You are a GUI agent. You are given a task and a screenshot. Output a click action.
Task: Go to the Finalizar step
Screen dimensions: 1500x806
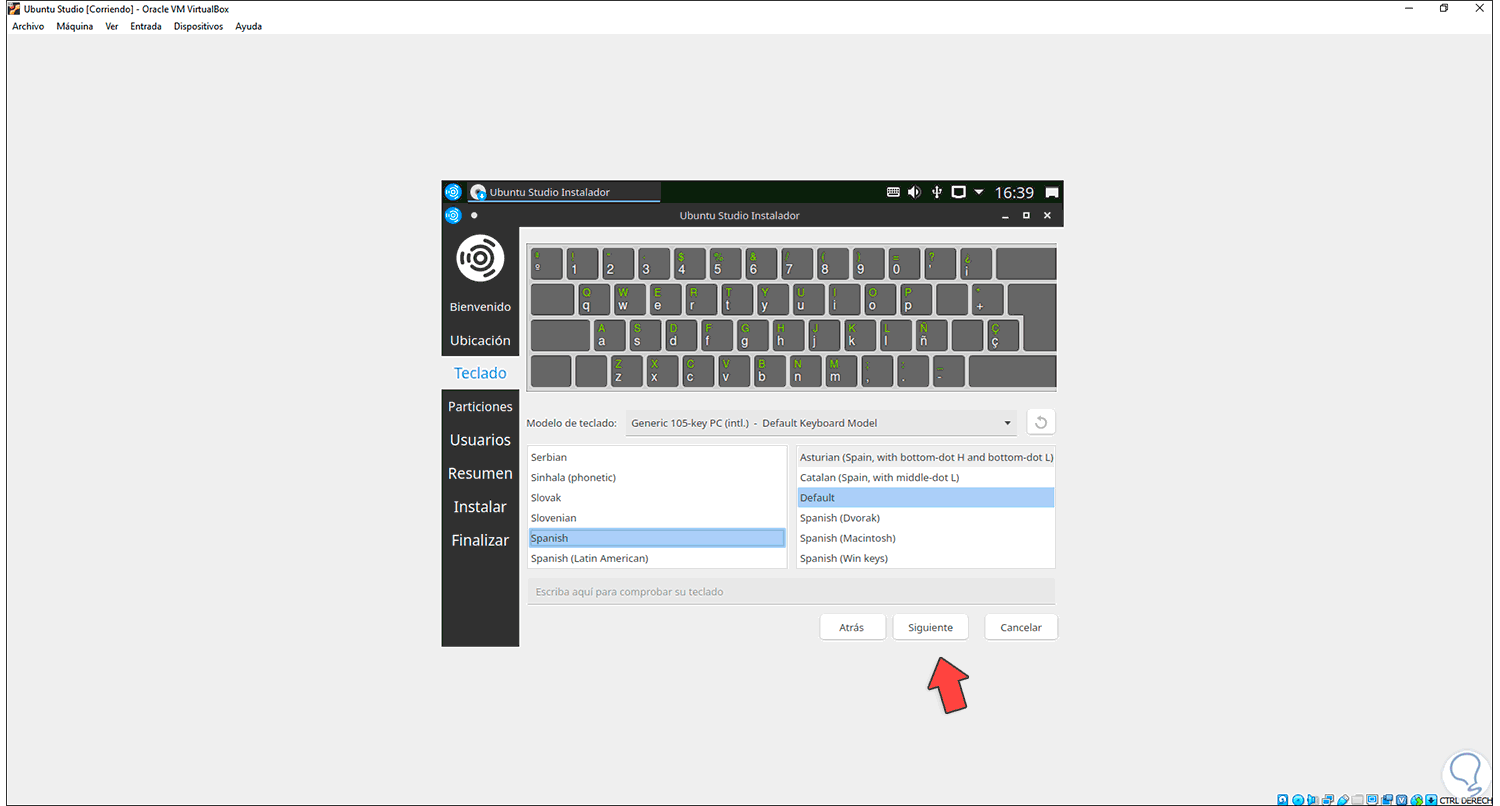480,540
